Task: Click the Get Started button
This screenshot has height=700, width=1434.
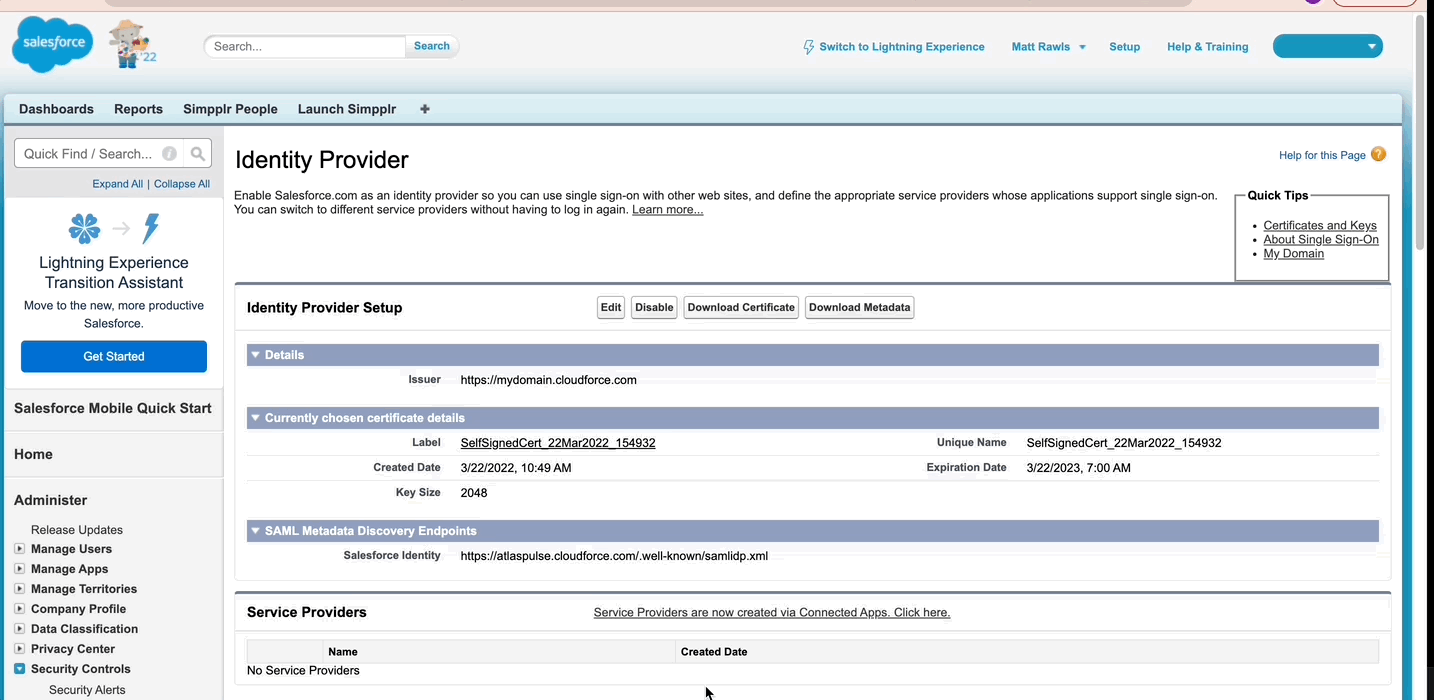Action: point(114,356)
